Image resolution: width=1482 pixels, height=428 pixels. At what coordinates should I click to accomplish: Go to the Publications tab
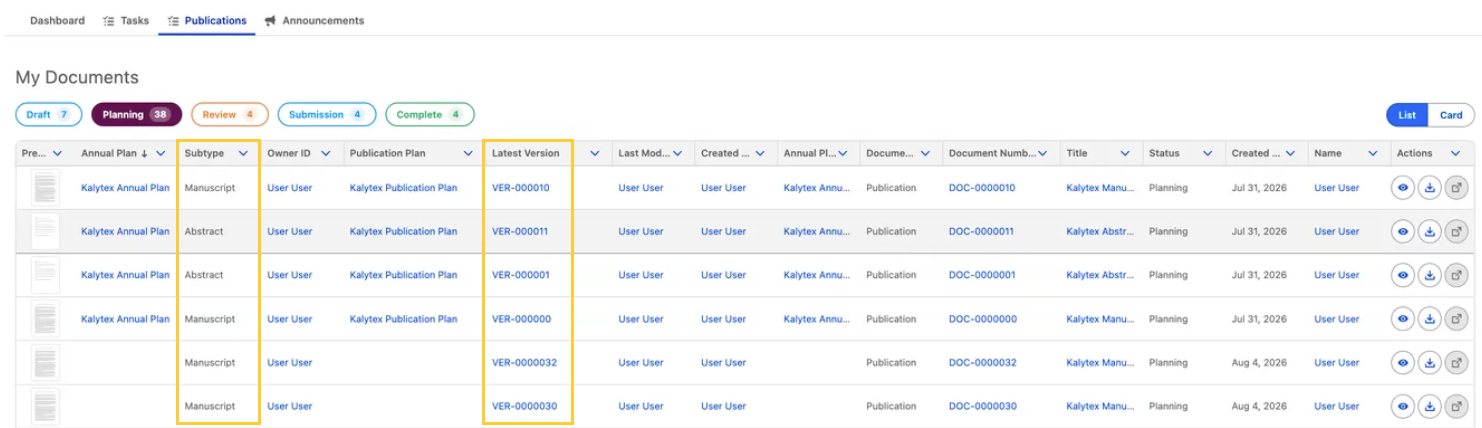coord(207,20)
